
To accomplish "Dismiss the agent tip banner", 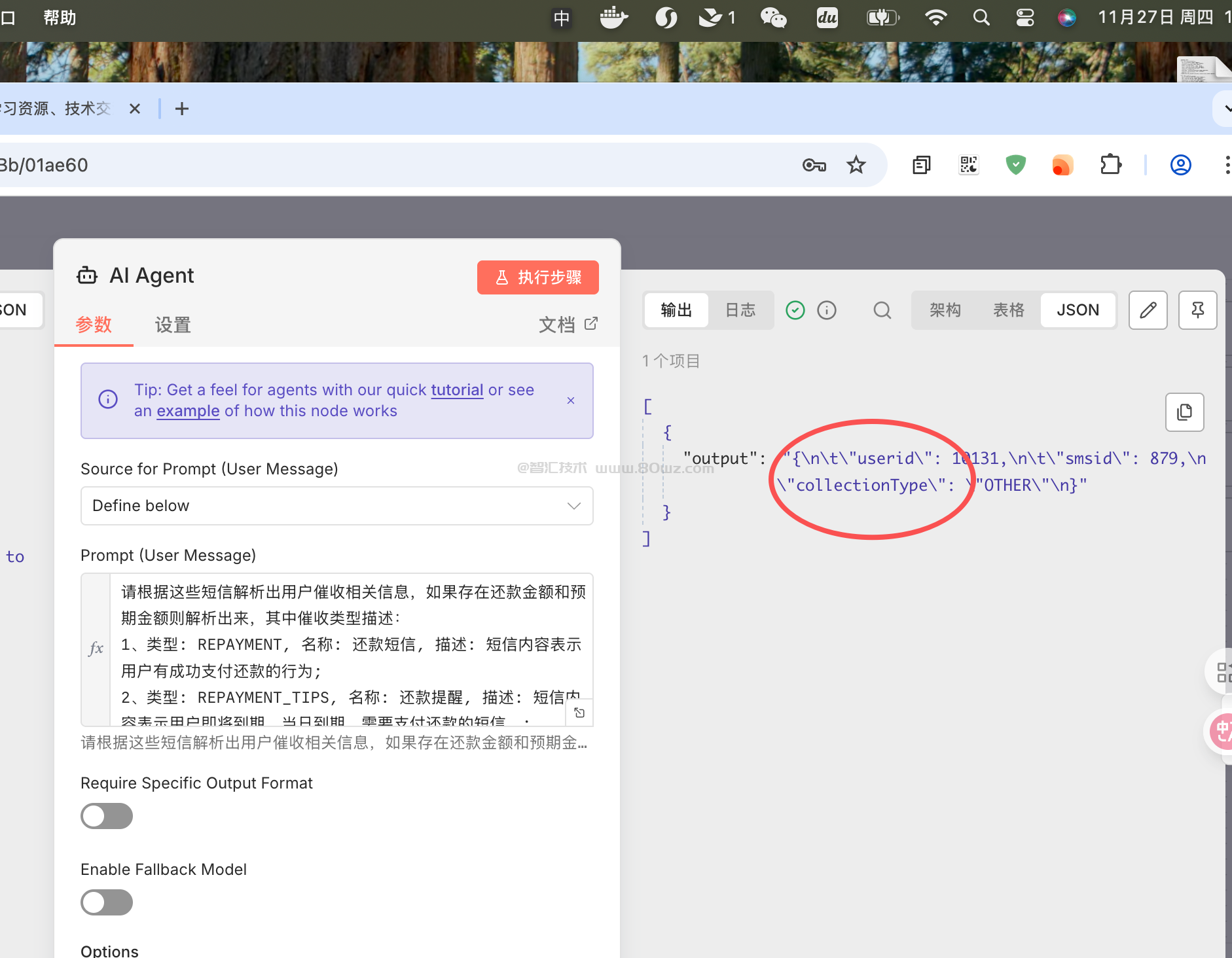I will (571, 400).
